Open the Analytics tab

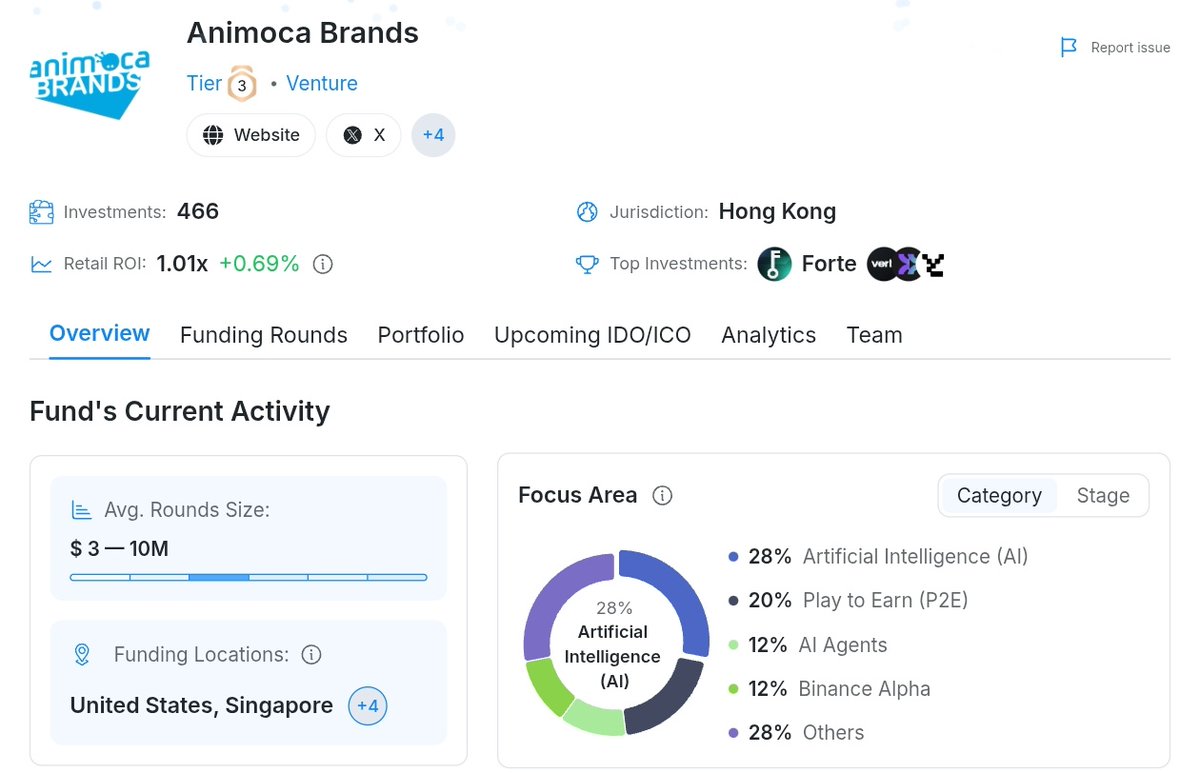coord(769,335)
